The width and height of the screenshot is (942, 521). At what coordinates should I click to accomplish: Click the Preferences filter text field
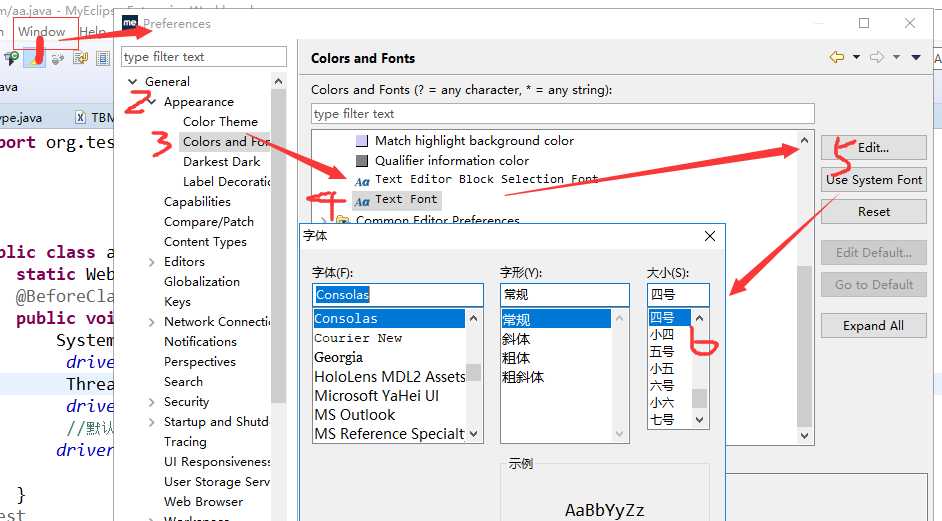pyautogui.click(x=204, y=57)
